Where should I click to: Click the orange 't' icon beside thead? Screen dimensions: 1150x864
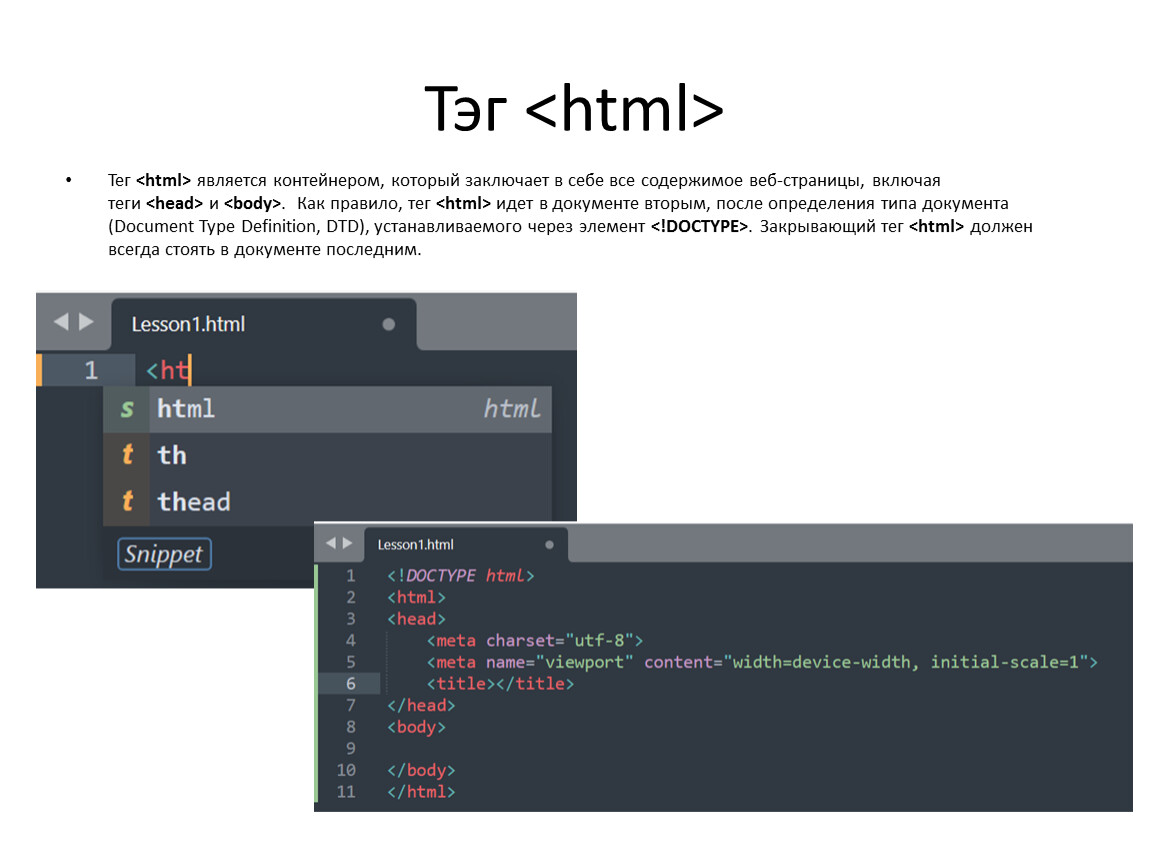pos(127,501)
